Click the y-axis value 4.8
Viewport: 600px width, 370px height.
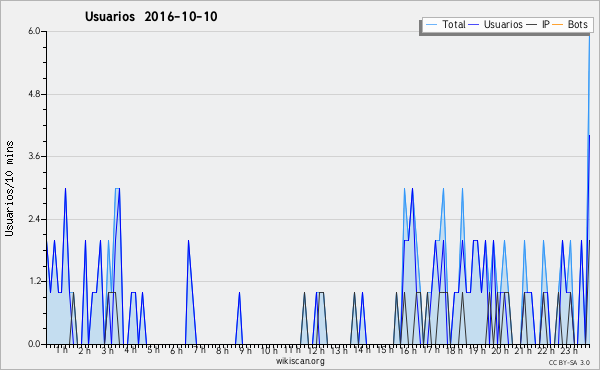[x=34, y=94]
